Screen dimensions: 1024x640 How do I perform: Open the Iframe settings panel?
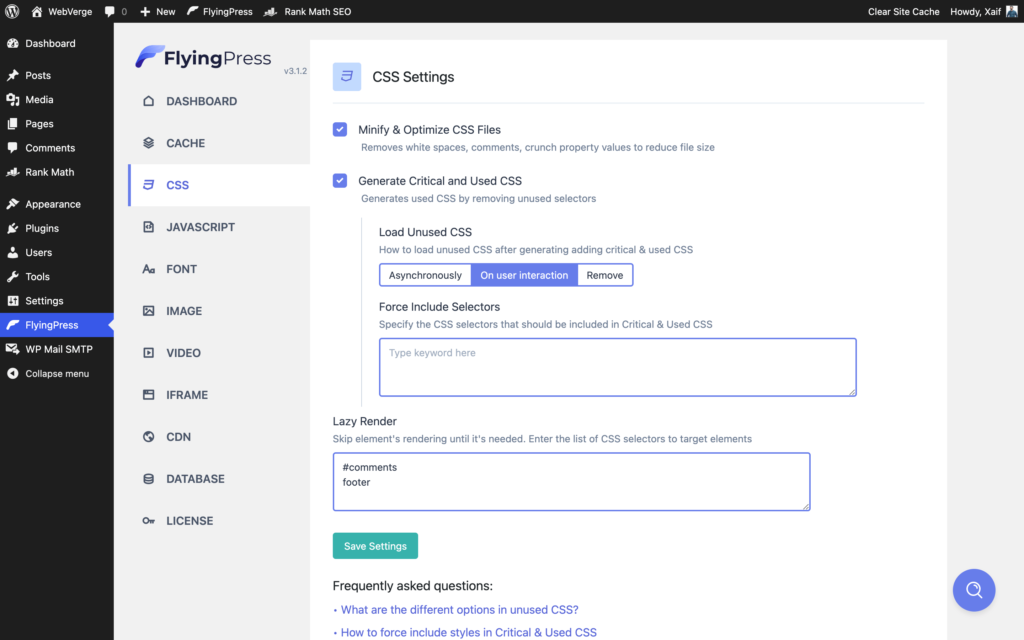[188, 394]
